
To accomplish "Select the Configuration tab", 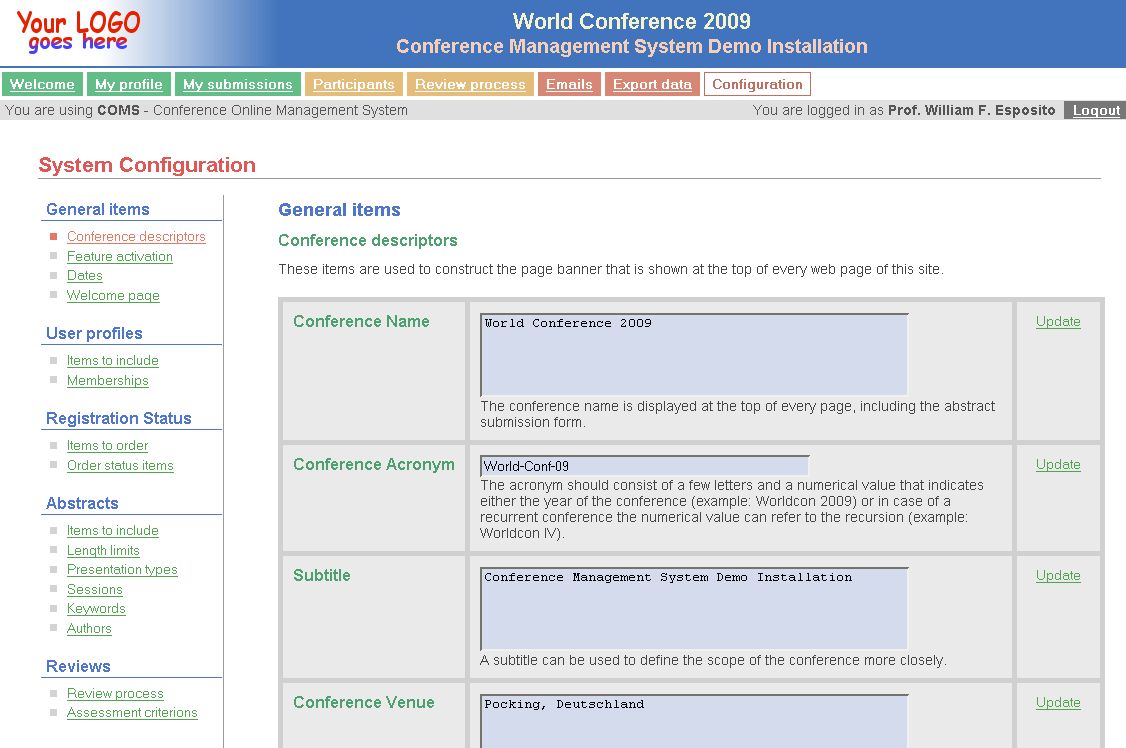I will pyautogui.click(x=757, y=84).
